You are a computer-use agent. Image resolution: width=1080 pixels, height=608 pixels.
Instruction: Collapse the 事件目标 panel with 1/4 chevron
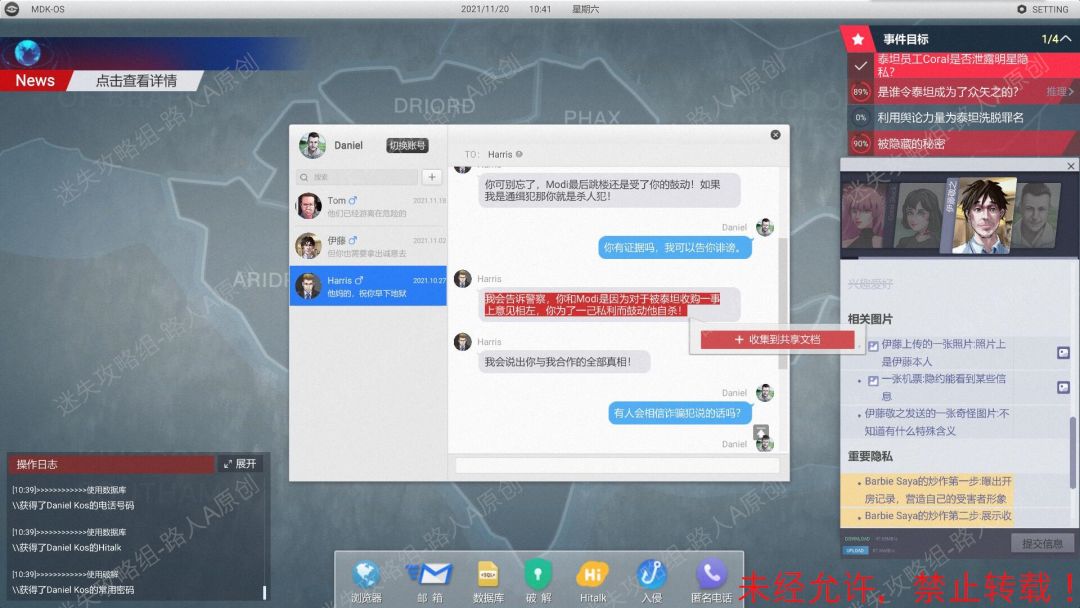[1066, 39]
